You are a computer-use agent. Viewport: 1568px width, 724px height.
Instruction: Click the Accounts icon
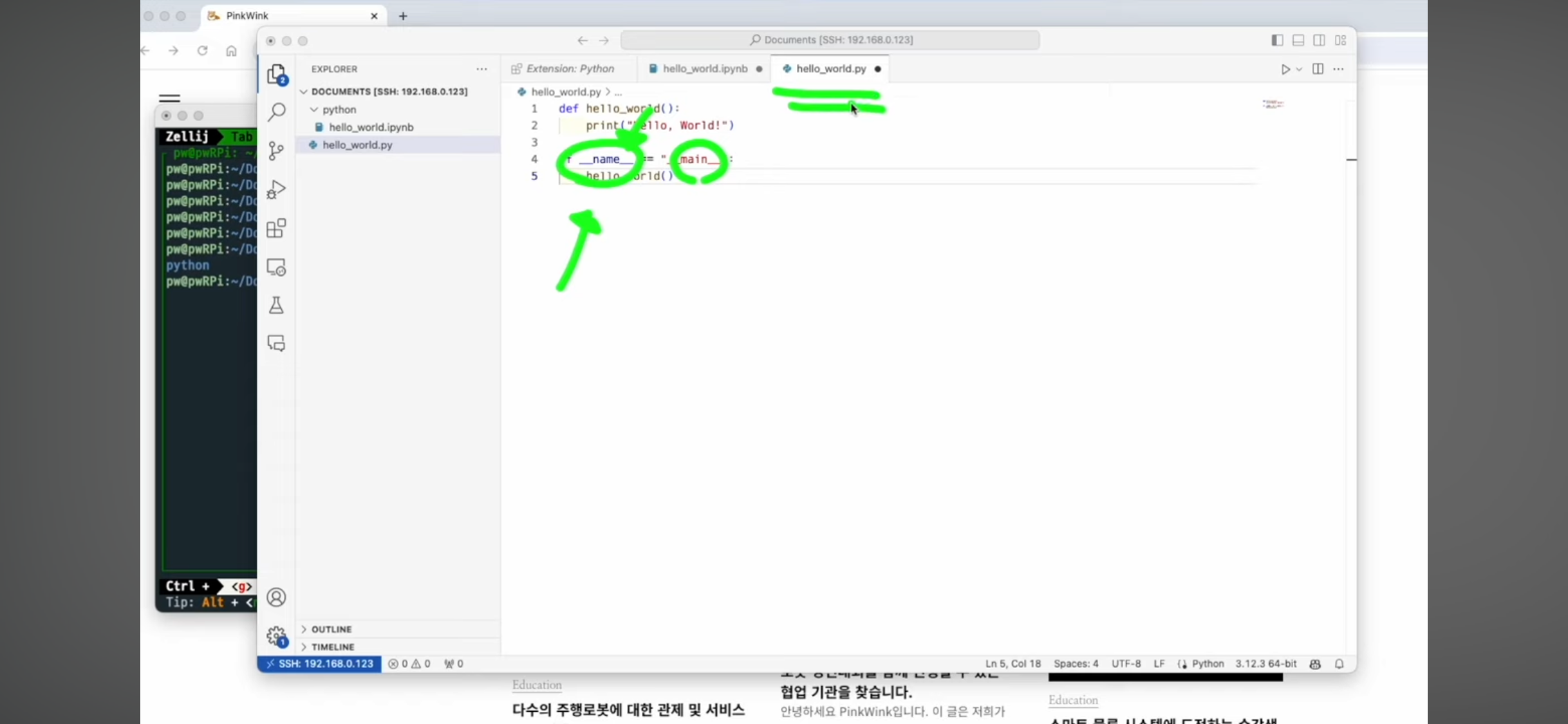click(x=276, y=598)
